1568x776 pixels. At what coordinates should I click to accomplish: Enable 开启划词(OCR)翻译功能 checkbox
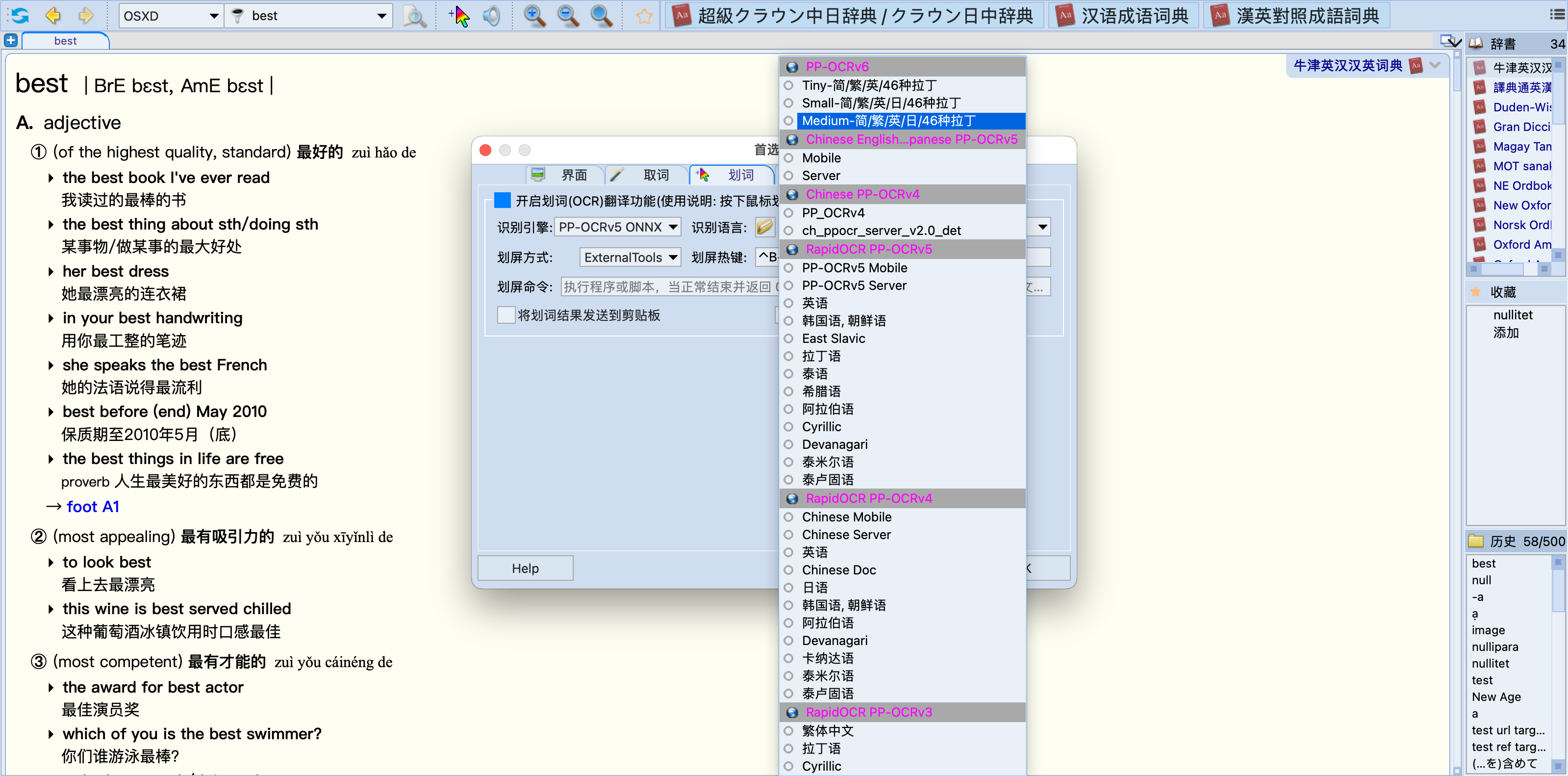(502, 201)
